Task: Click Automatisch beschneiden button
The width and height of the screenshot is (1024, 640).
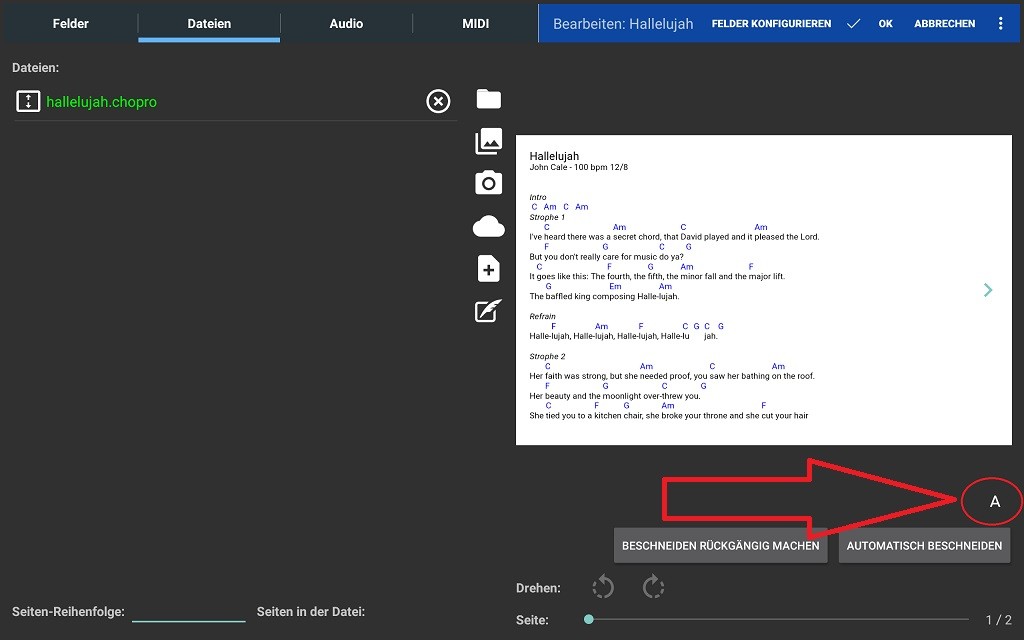Action: pos(924,545)
